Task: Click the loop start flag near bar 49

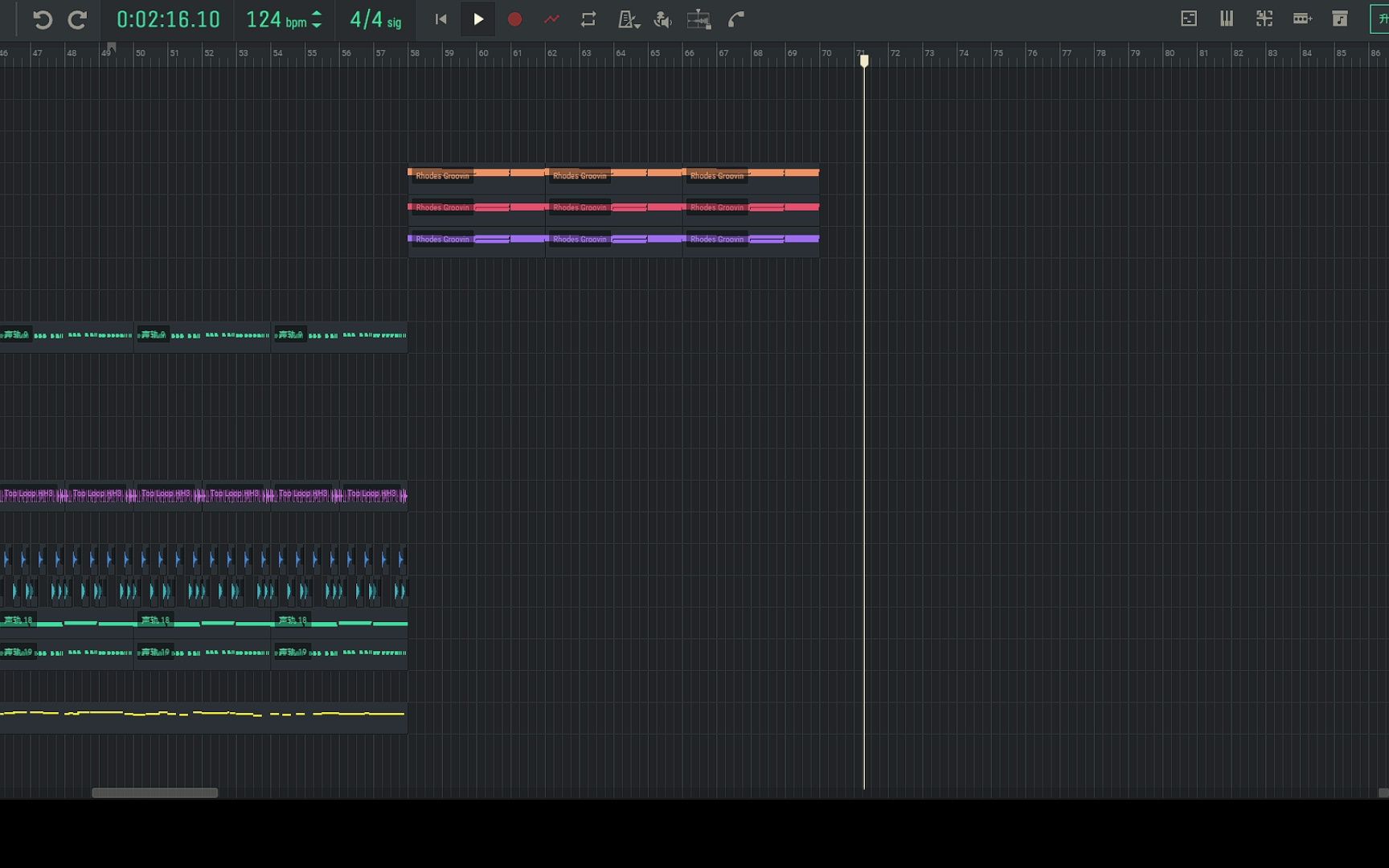Action: [x=112, y=47]
